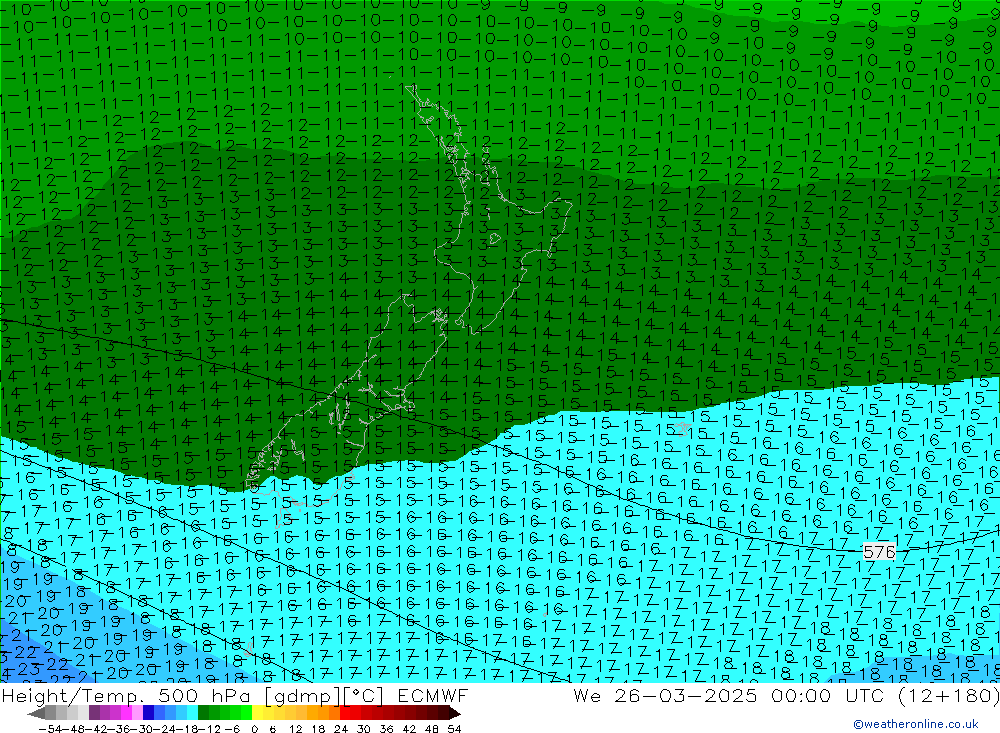The image size is (1000, 733).
Task: Click the ECMWF model label
Action: [432, 695]
